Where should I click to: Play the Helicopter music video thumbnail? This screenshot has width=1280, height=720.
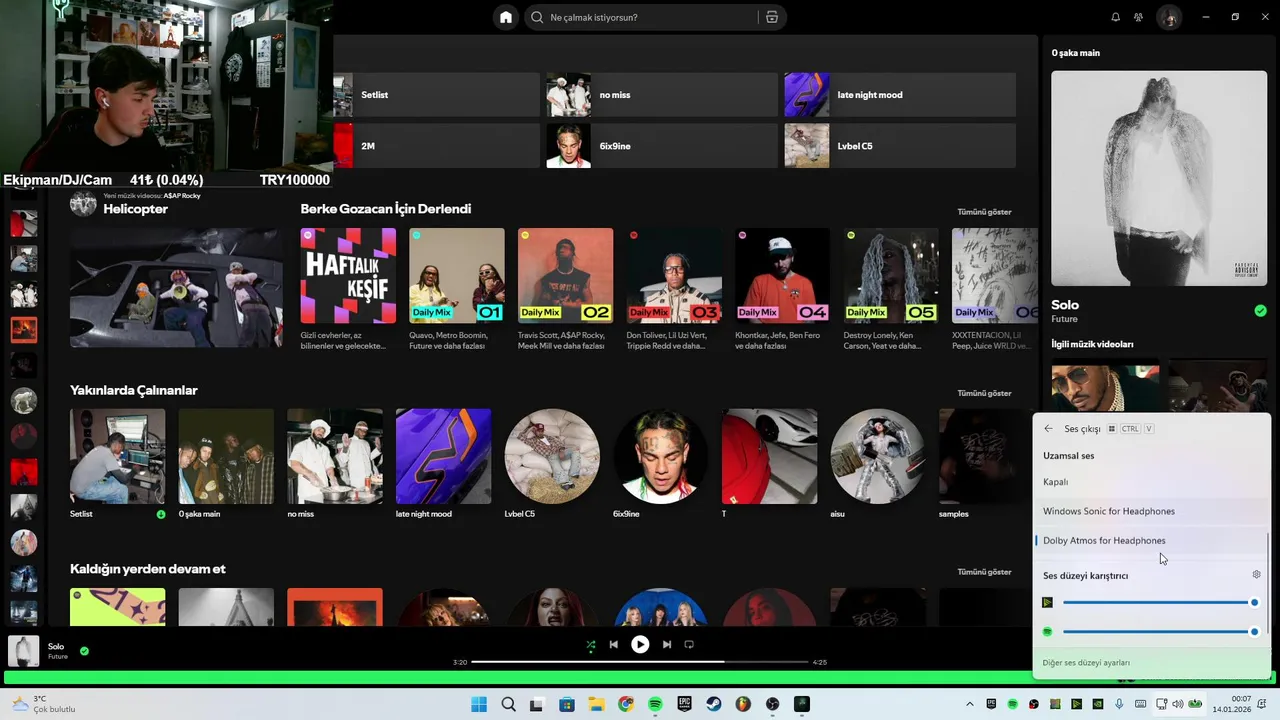pyautogui.click(x=176, y=288)
